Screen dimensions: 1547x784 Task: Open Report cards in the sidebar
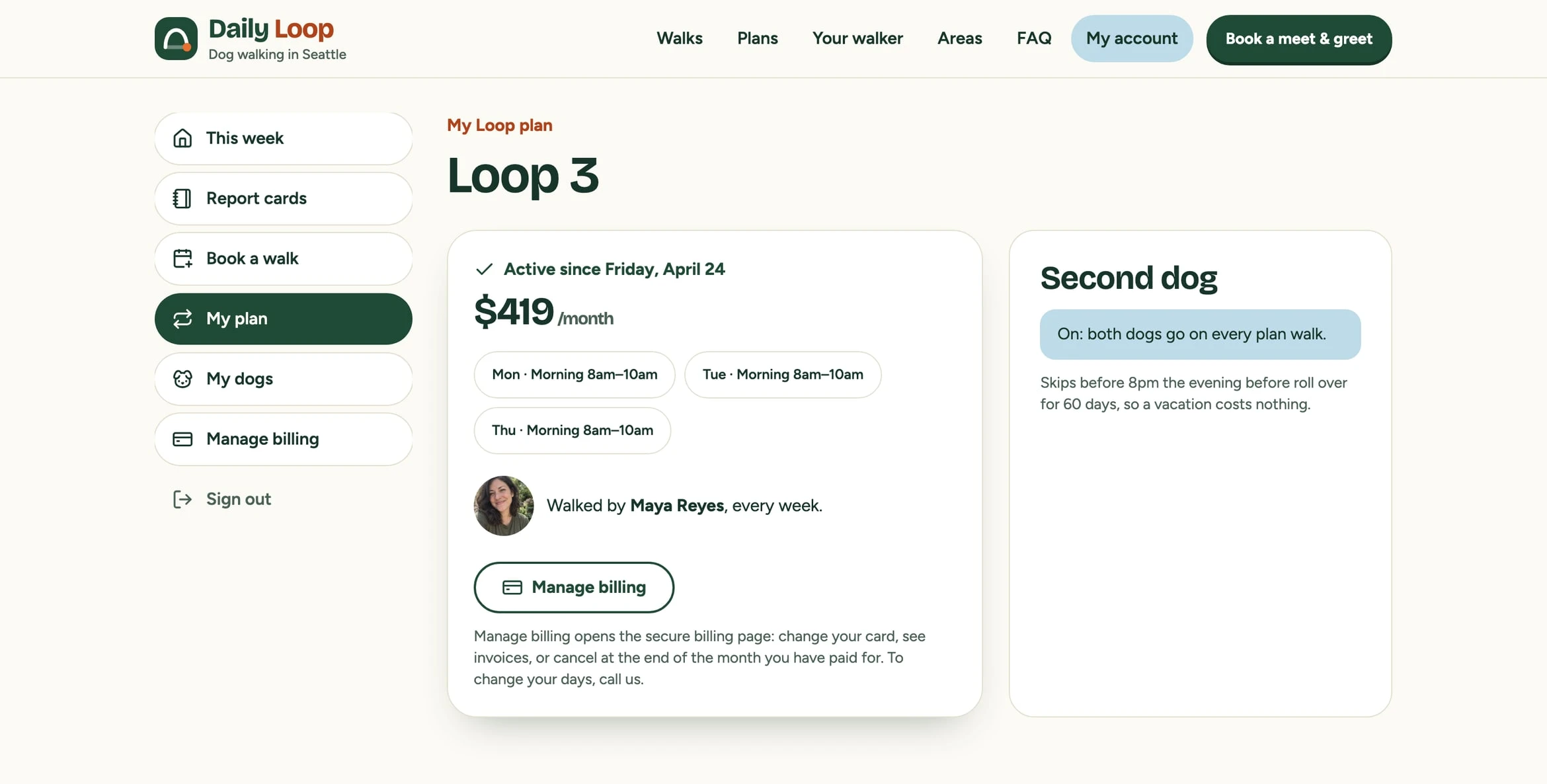tap(284, 198)
